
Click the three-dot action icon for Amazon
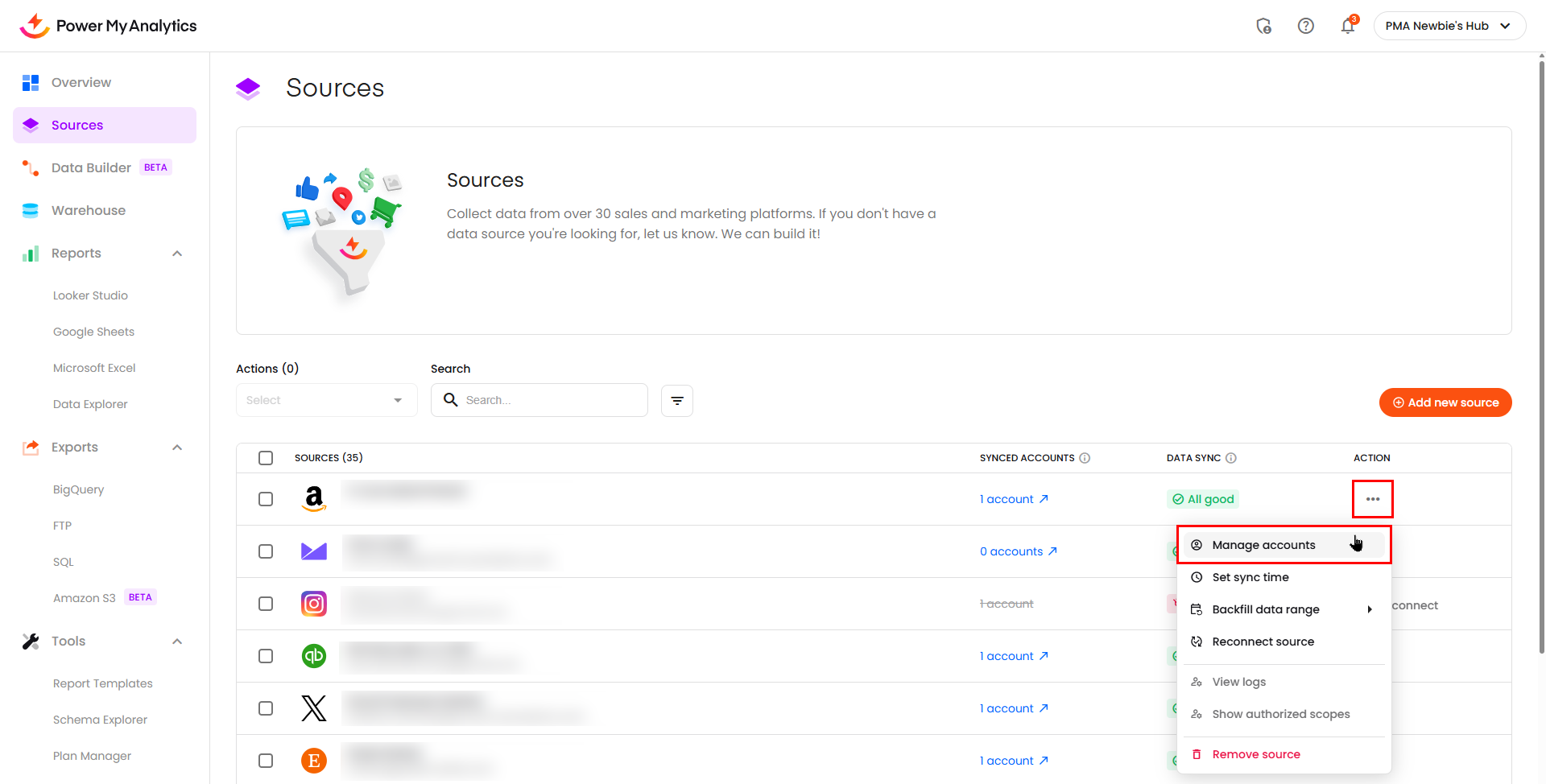click(1372, 499)
